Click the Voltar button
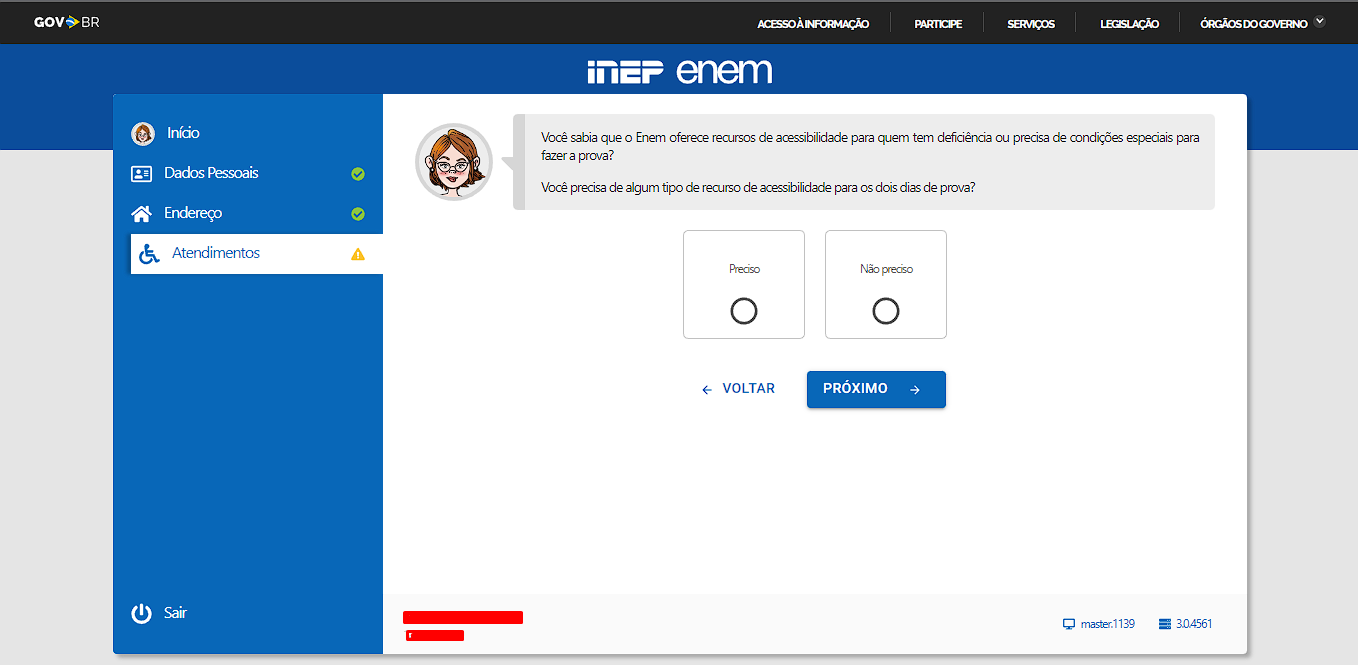Screen dimensions: 1358x665 click(x=738, y=389)
